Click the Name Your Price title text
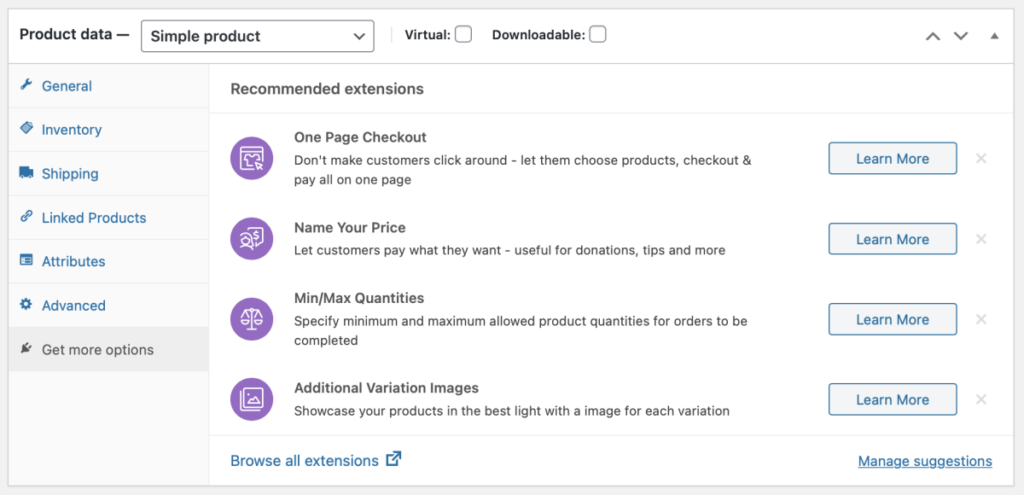Image resolution: width=1024 pixels, height=495 pixels. tap(349, 227)
